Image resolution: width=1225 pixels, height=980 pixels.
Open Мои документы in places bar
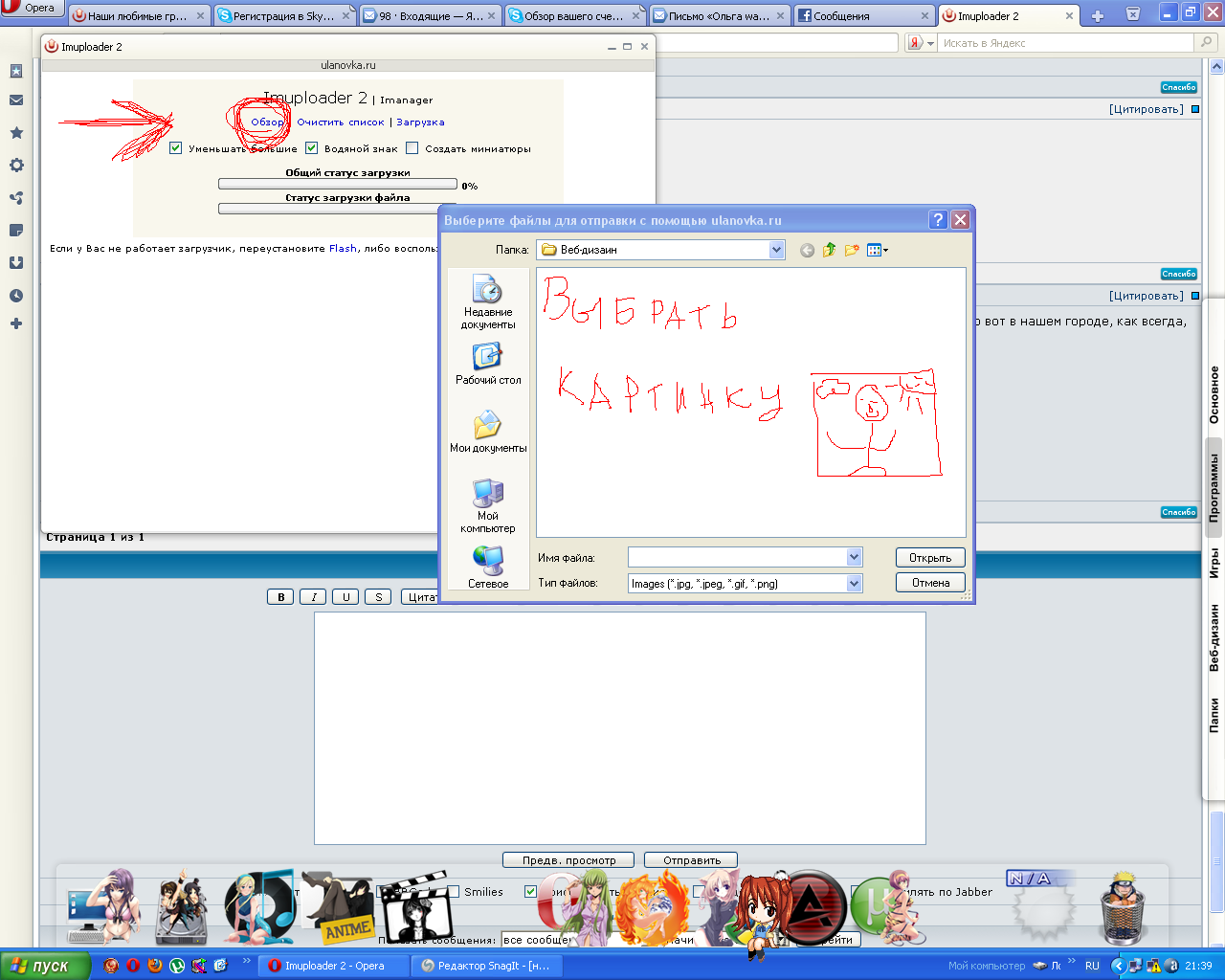(488, 433)
